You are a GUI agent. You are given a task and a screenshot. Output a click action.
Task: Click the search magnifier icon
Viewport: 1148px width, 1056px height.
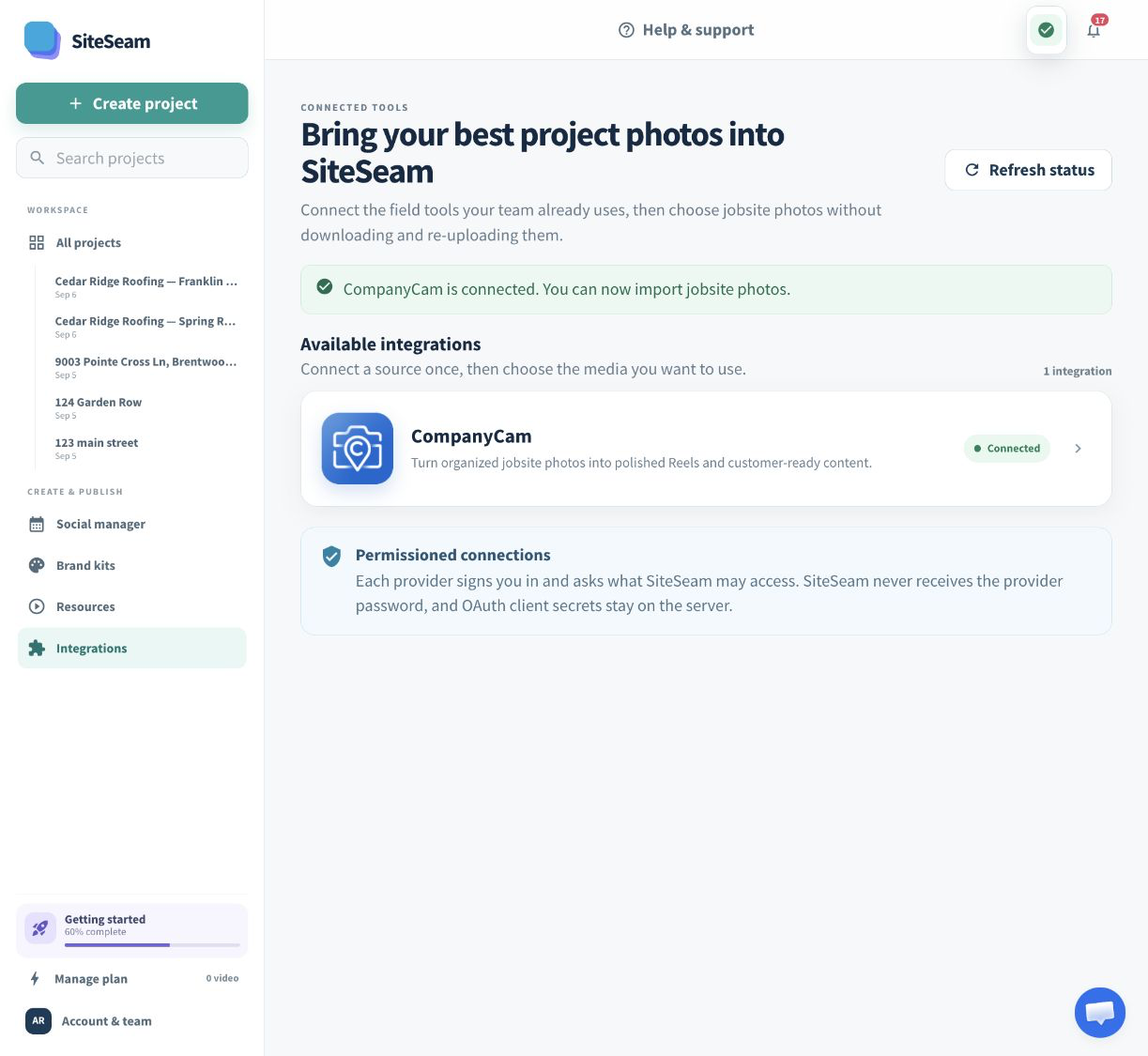coord(38,158)
